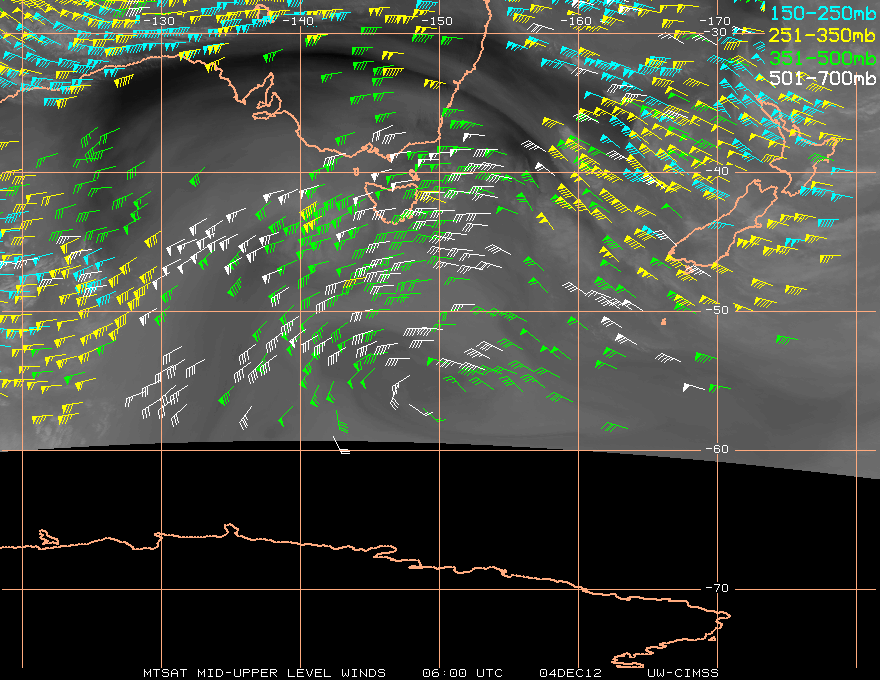This screenshot has width=880, height=680.
Task: Click the -40 latitude label
Action: tap(717, 171)
